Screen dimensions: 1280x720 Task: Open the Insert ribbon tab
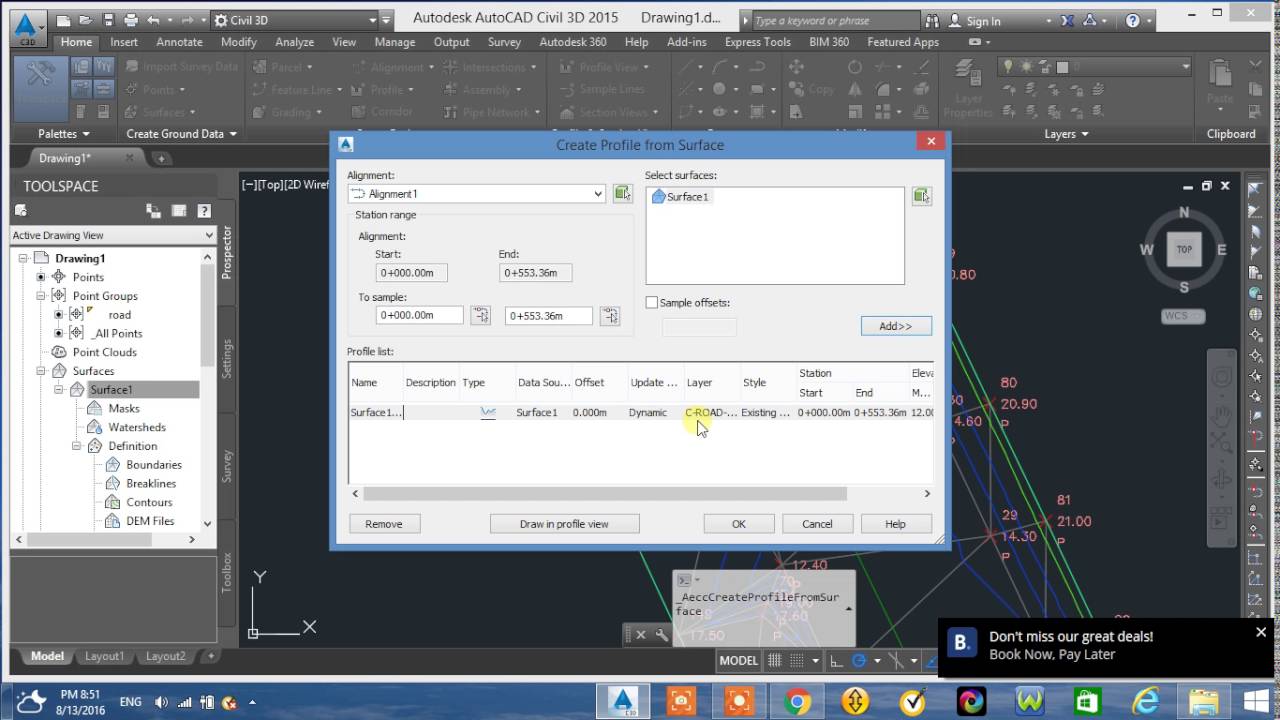[x=124, y=42]
